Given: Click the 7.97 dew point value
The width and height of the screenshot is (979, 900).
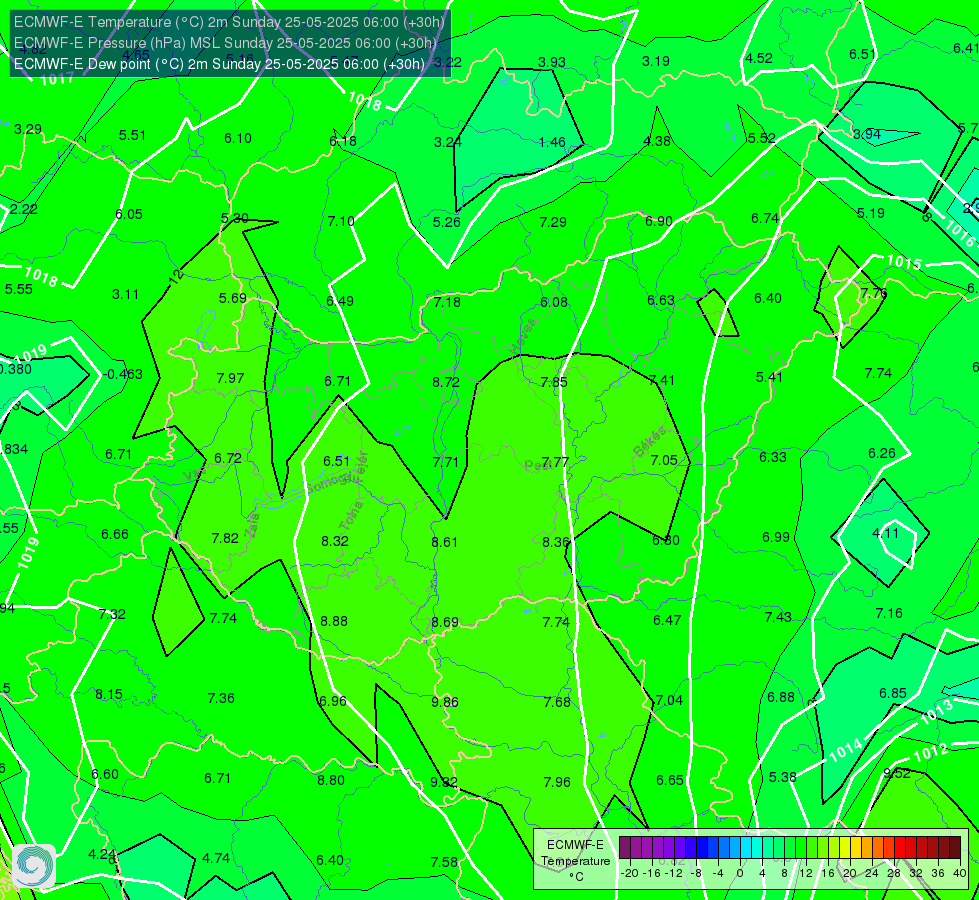Looking at the screenshot, I should (230, 378).
